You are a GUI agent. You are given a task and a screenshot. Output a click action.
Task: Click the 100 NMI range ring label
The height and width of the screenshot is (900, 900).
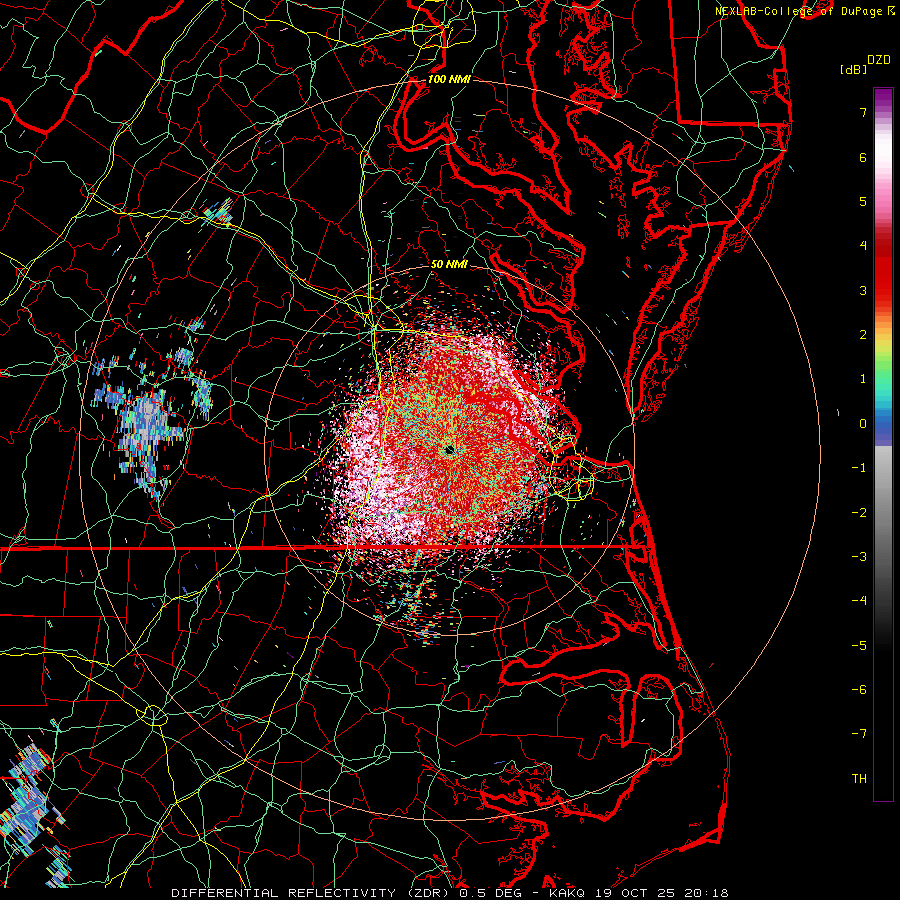(449, 79)
